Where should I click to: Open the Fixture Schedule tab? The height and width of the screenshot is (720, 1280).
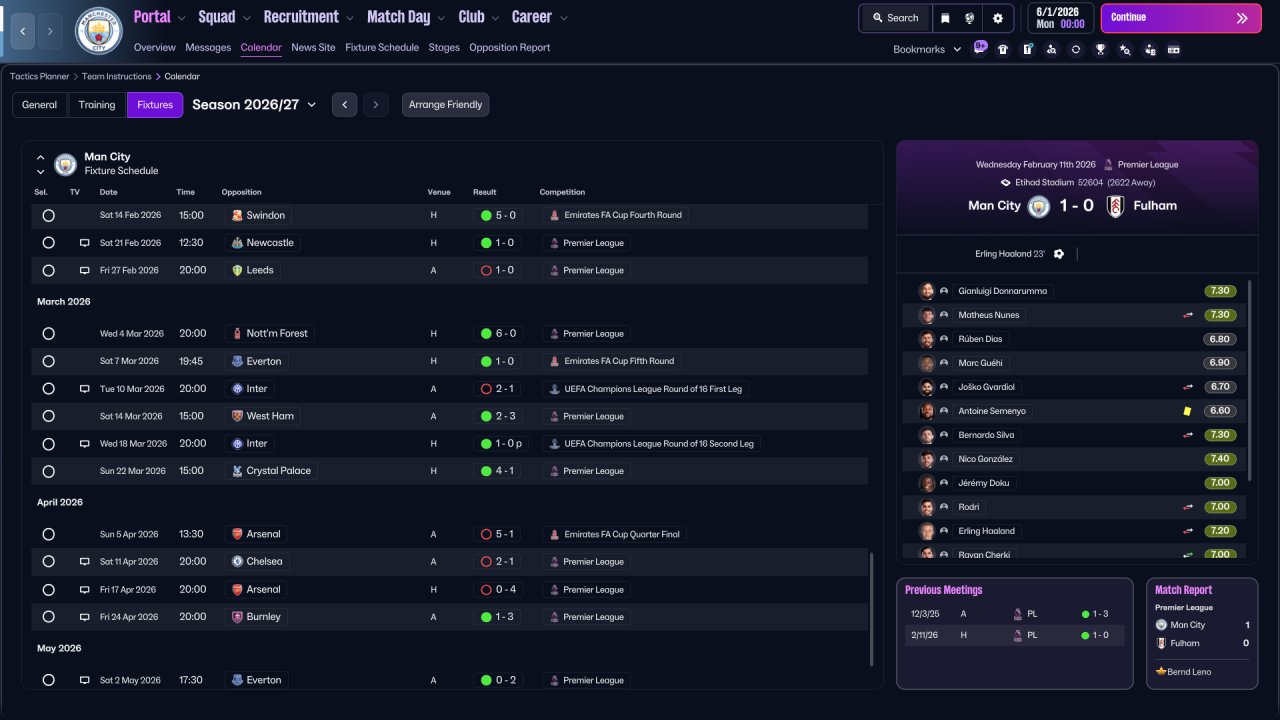pos(382,47)
